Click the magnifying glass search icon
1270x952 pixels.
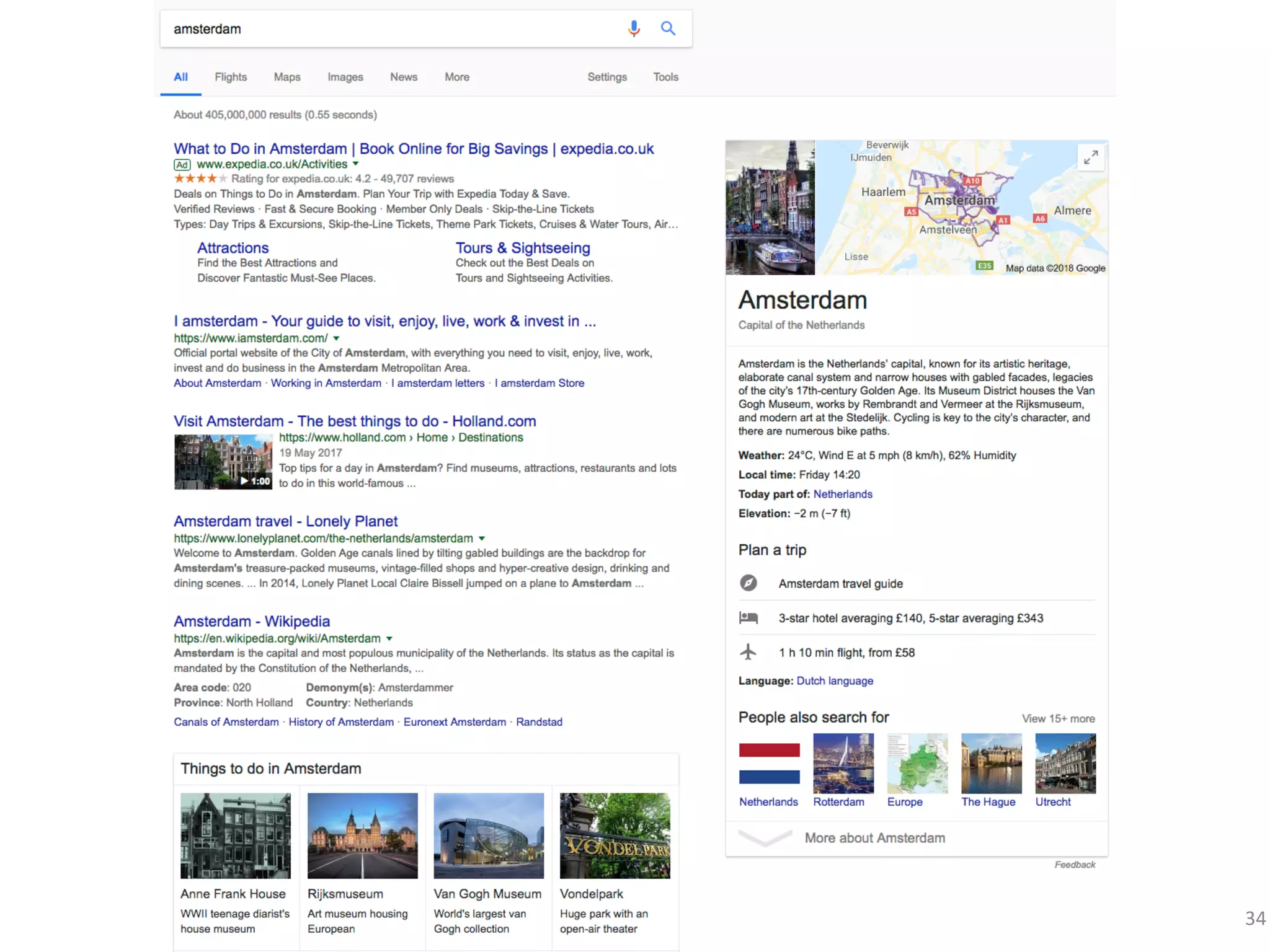(x=668, y=29)
